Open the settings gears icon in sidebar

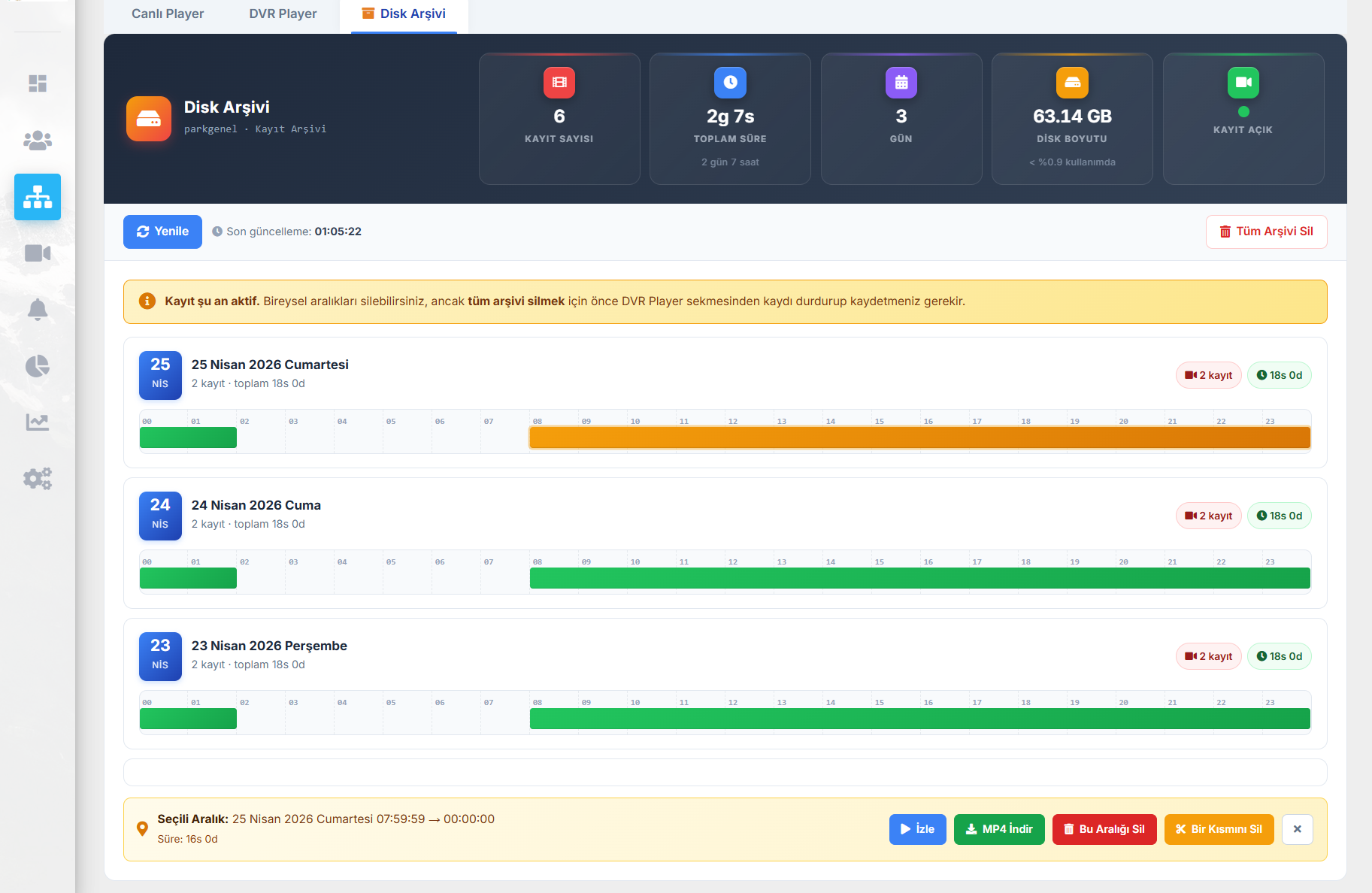(x=38, y=478)
